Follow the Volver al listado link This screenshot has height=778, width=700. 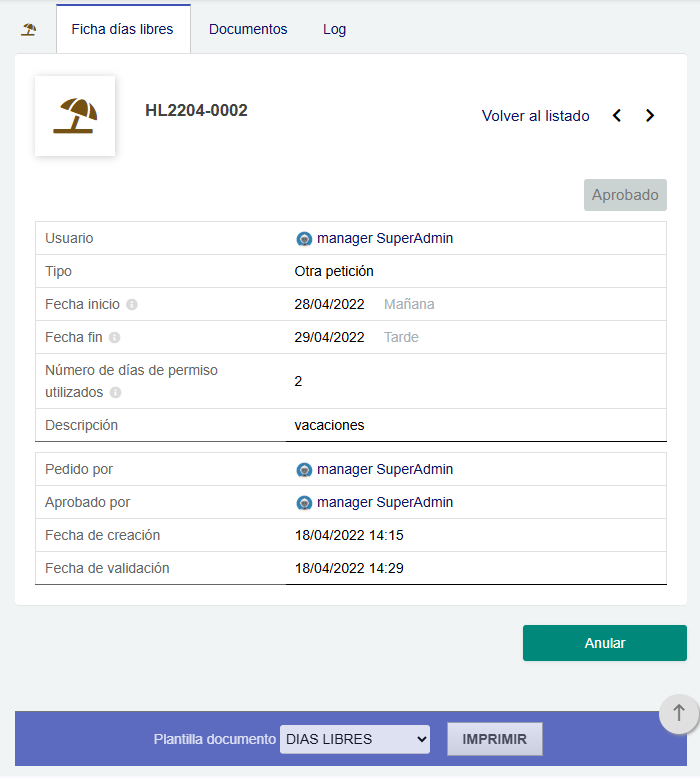coord(535,116)
